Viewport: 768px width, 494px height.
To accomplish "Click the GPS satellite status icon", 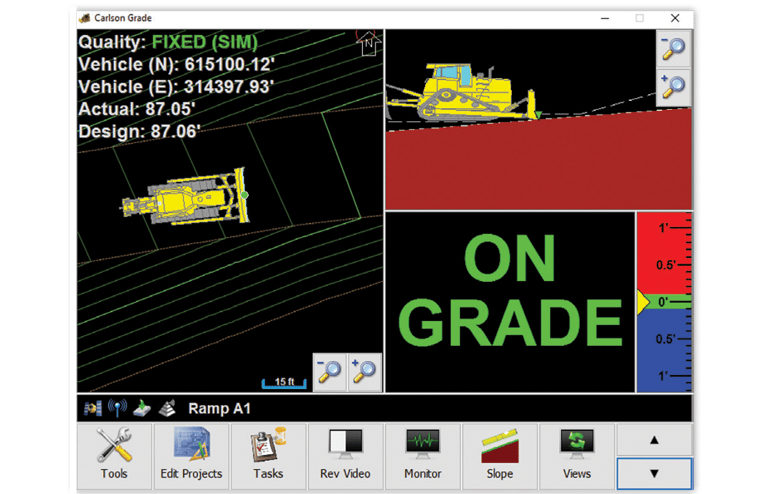I will pyautogui.click(x=93, y=408).
